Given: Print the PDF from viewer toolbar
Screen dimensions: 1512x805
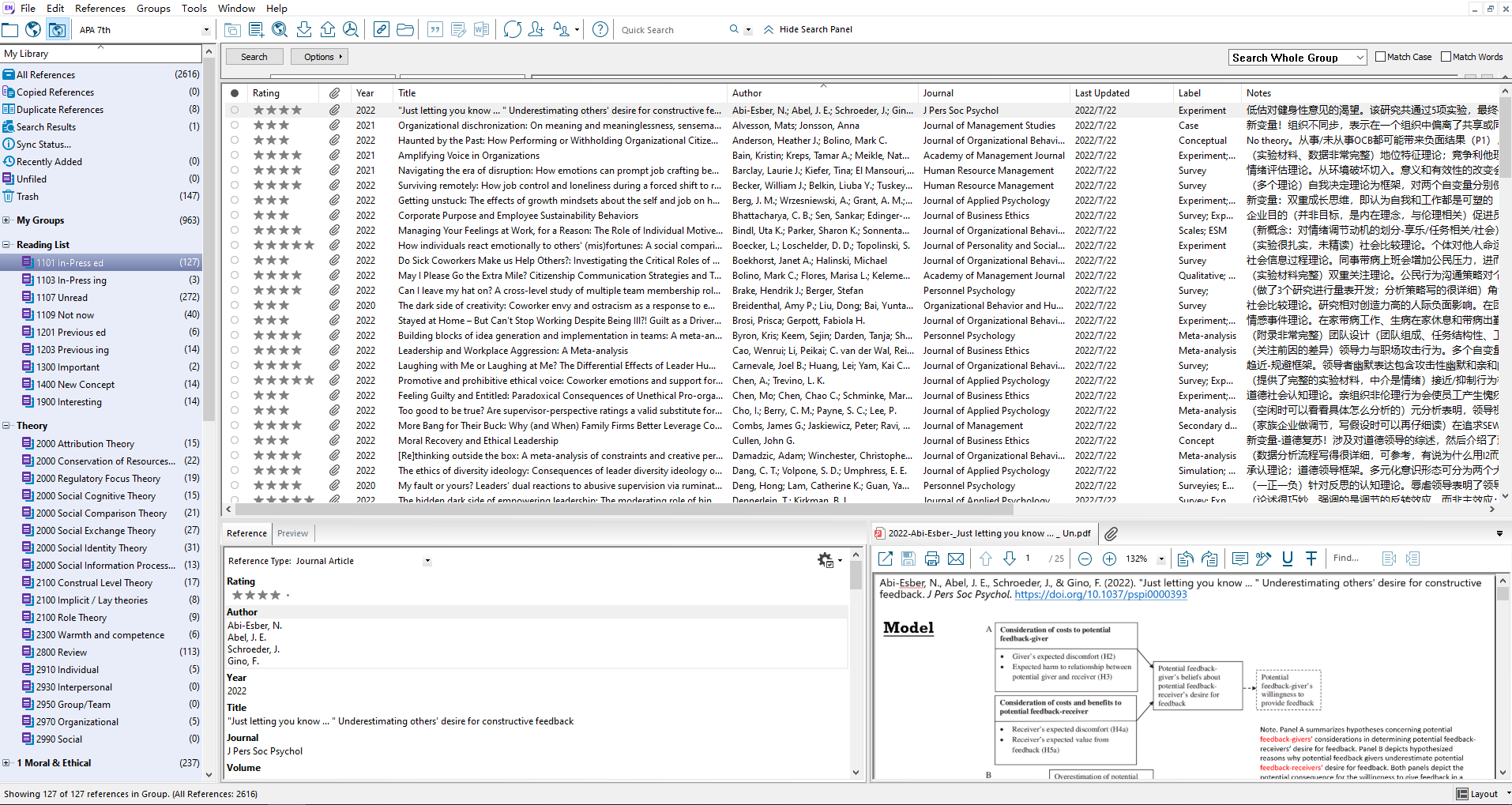Looking at the screenshot, I should coord(932,559).
